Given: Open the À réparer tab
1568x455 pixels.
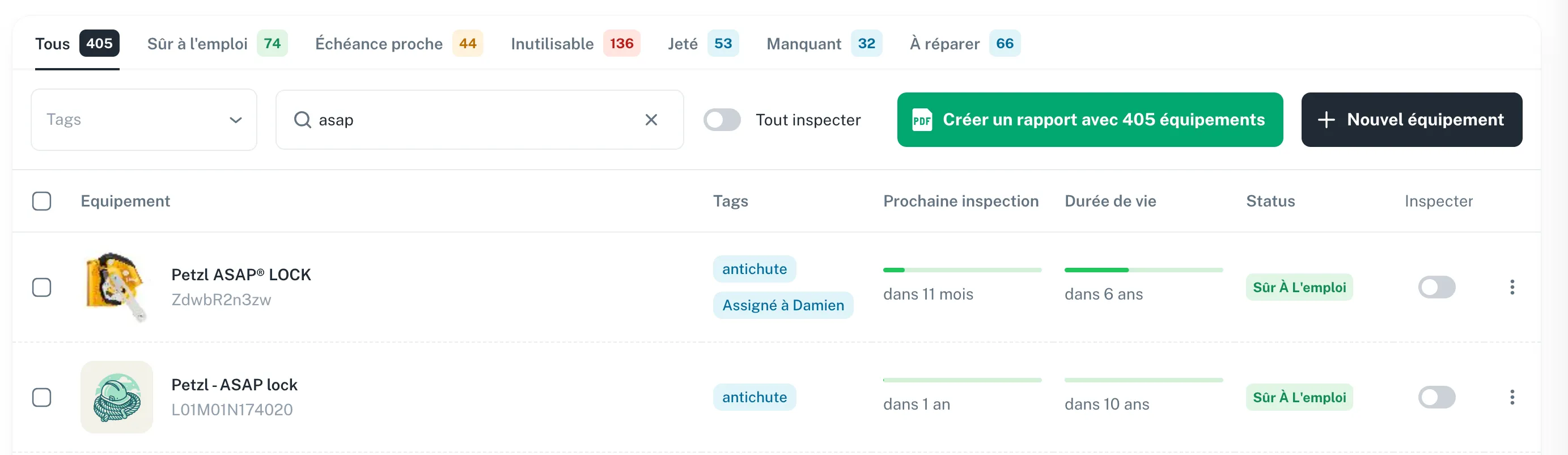Looking at the screenshot, I should pyautogui.click(x=965, y=44).
